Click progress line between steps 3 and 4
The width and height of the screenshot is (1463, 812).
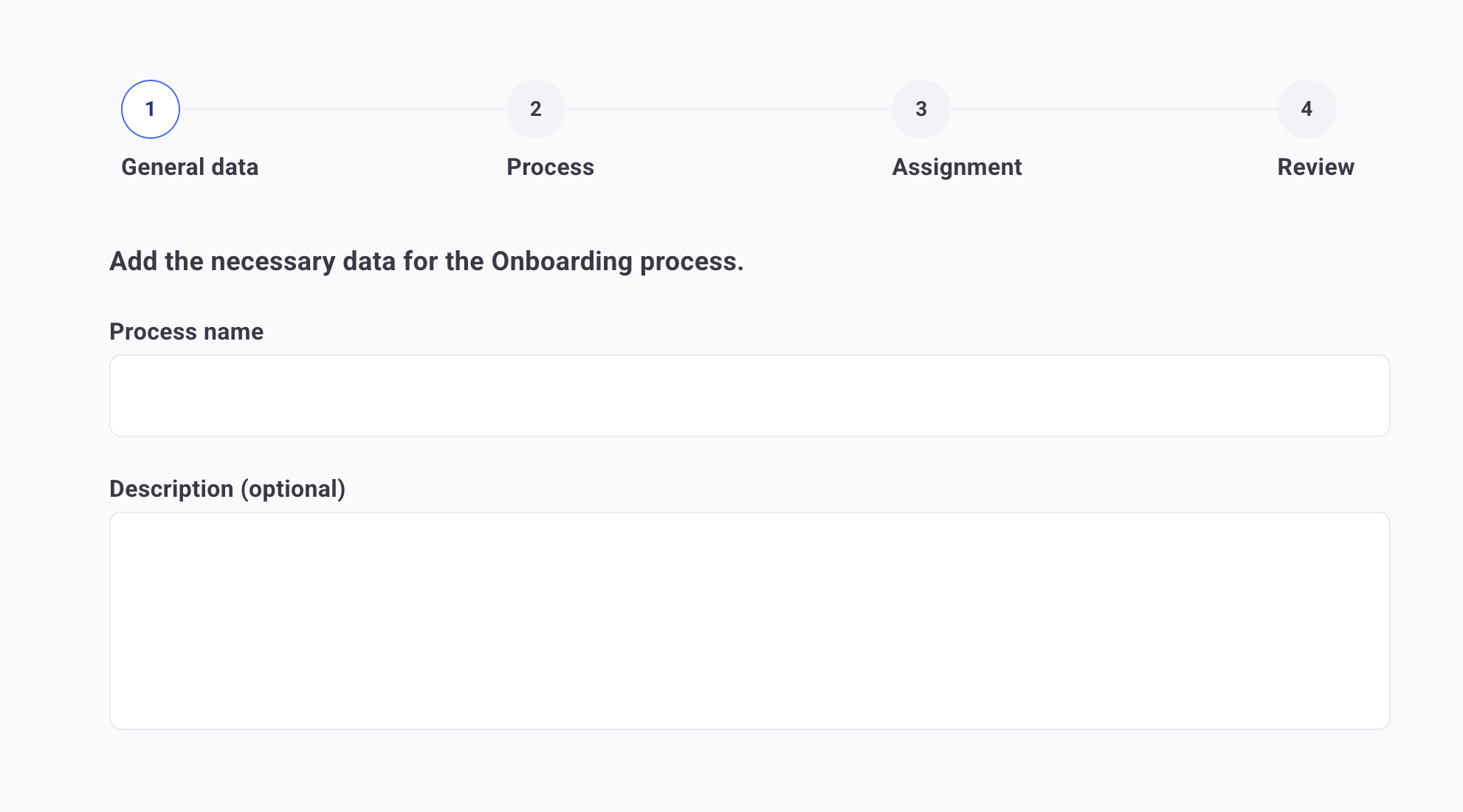[x=1114, y=109]
